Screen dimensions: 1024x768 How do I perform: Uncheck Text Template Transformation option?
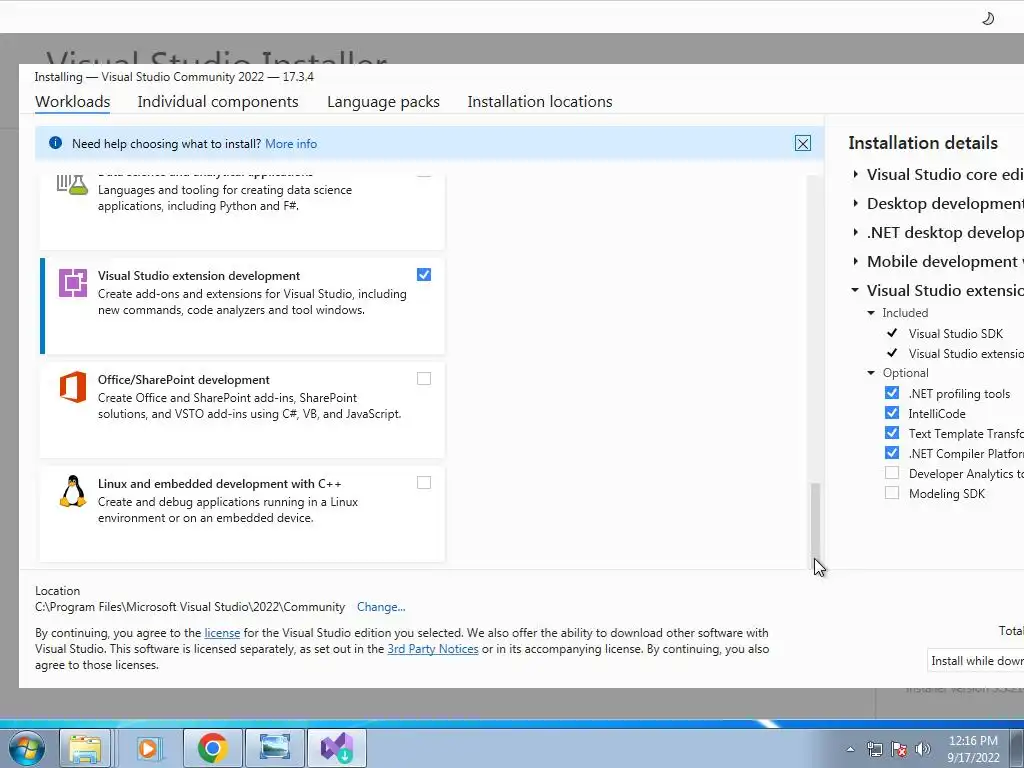pyautogui.click(x=892, y=433)
